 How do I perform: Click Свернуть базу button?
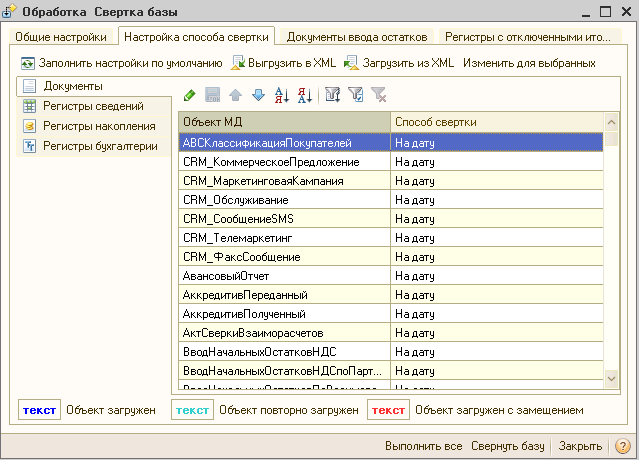click(510, 445)
